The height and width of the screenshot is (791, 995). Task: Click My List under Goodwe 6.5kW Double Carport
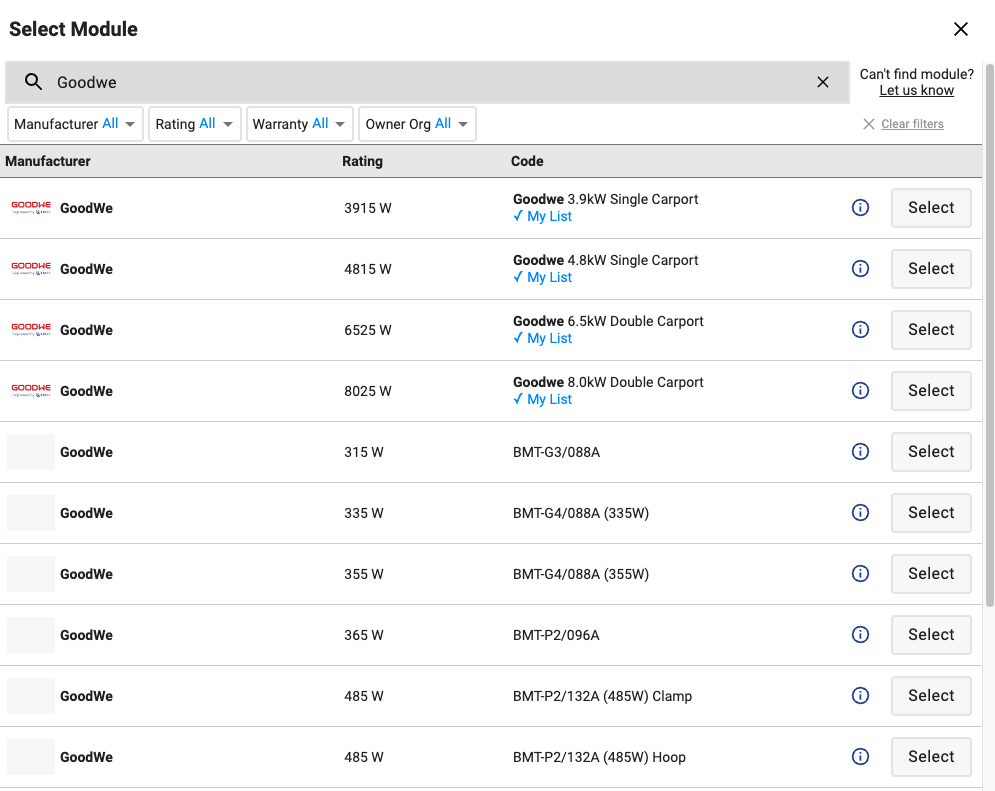click(x=543, y=338)
